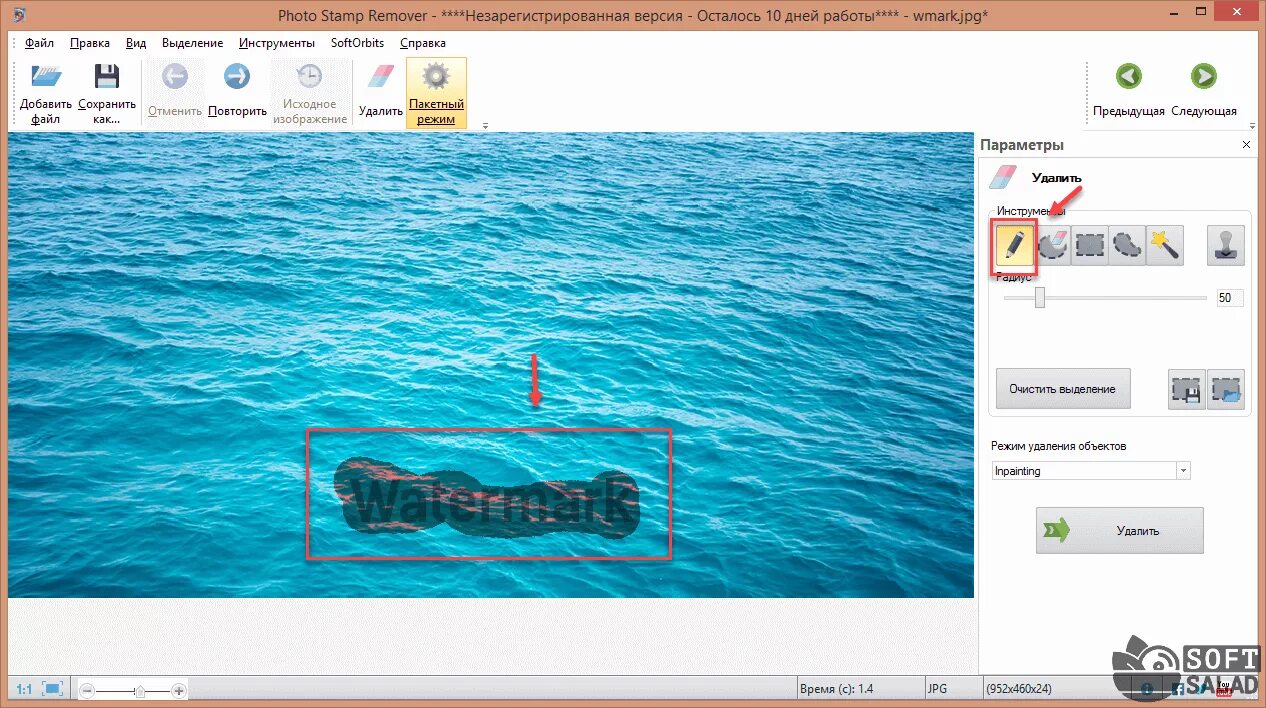Click the radius value field 50
This screenshot has height=708, width=1266.
click(1230, 297)
